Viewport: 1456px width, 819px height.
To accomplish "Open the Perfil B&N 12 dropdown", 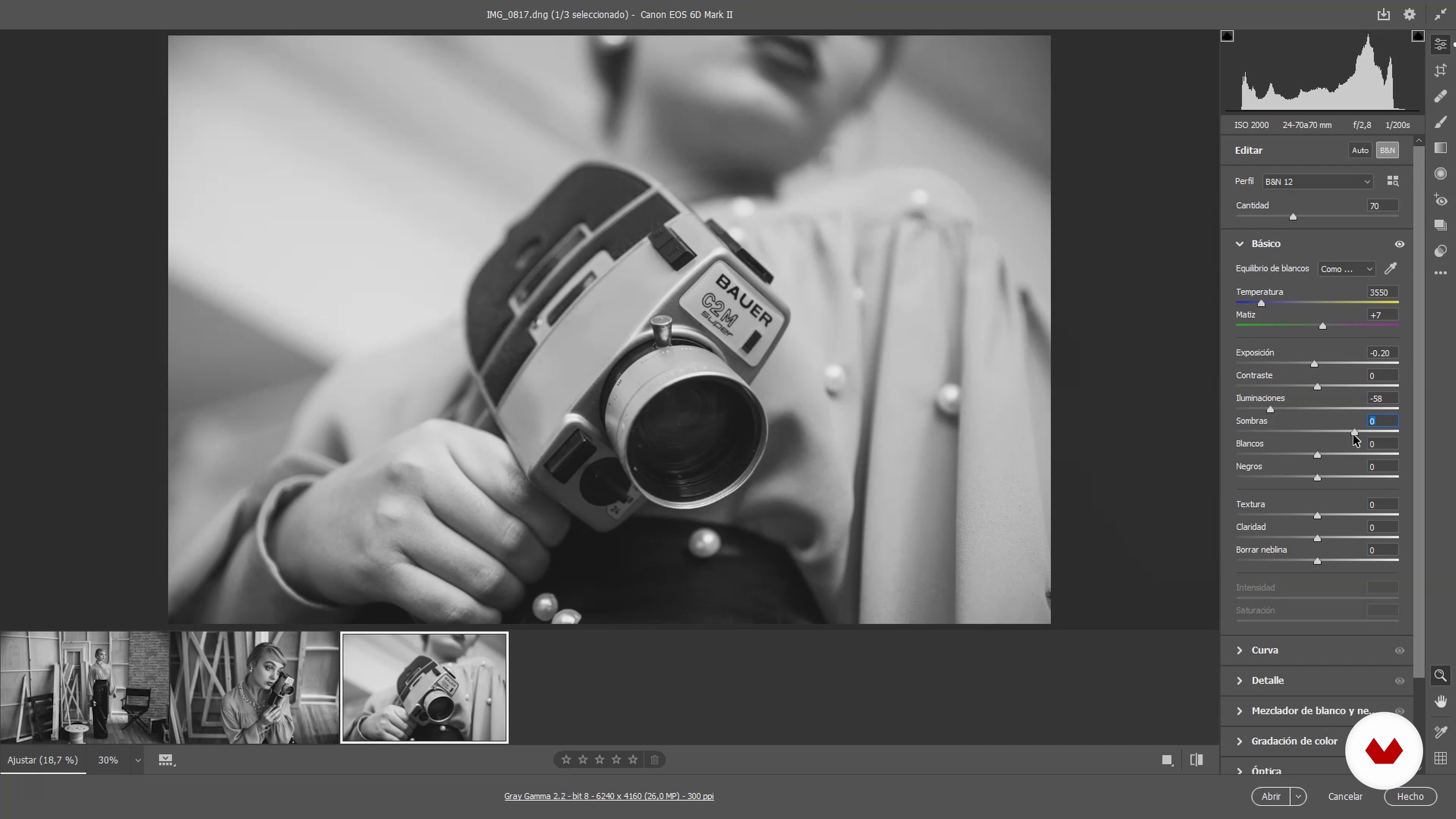I will pos(1318,182).
